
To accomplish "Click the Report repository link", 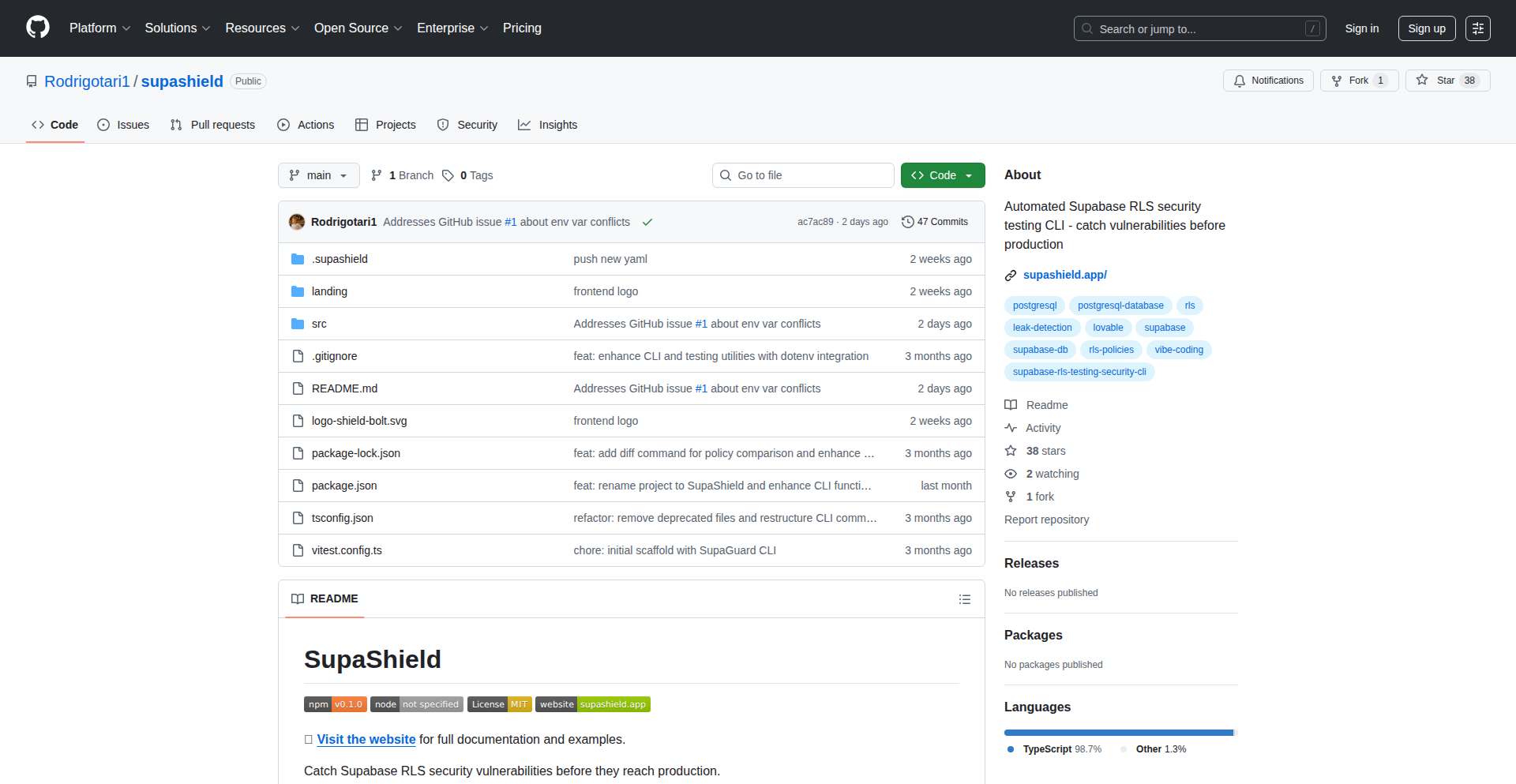I will tap(1046, 520).
